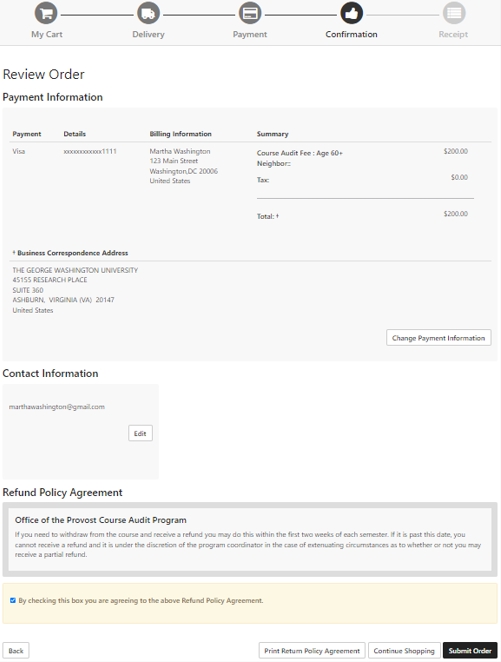
Task: Select the Receipt step label
Action: coord(453,35)
